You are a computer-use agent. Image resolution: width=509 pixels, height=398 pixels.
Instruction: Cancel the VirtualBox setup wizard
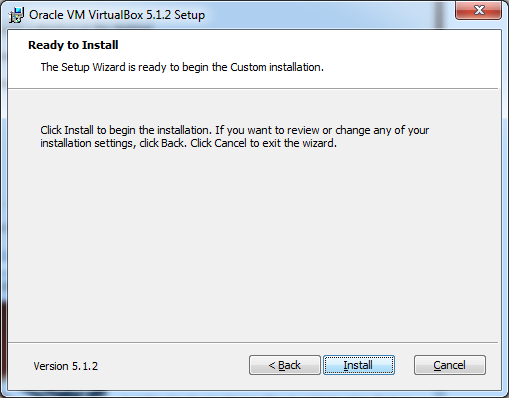click(450, 365)
